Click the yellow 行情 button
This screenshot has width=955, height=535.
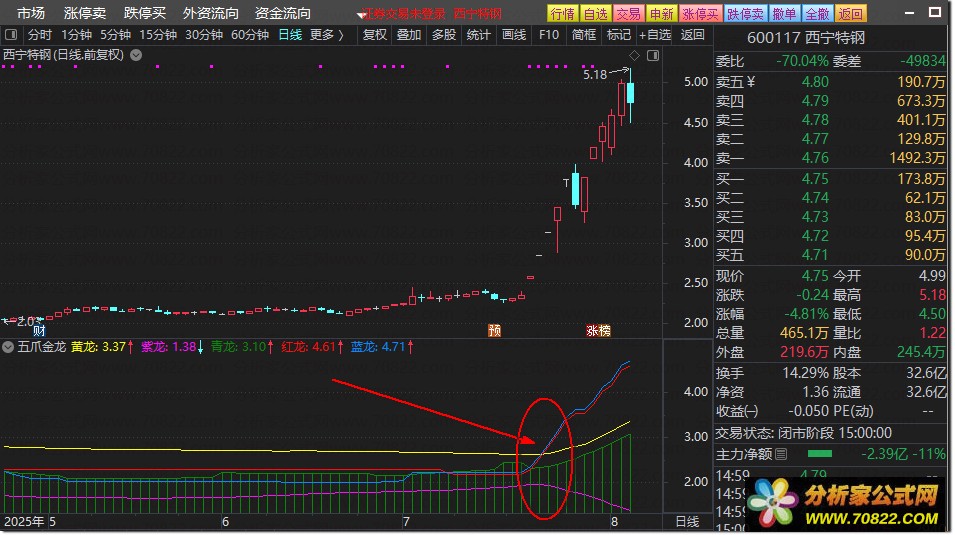pos(562,13)
